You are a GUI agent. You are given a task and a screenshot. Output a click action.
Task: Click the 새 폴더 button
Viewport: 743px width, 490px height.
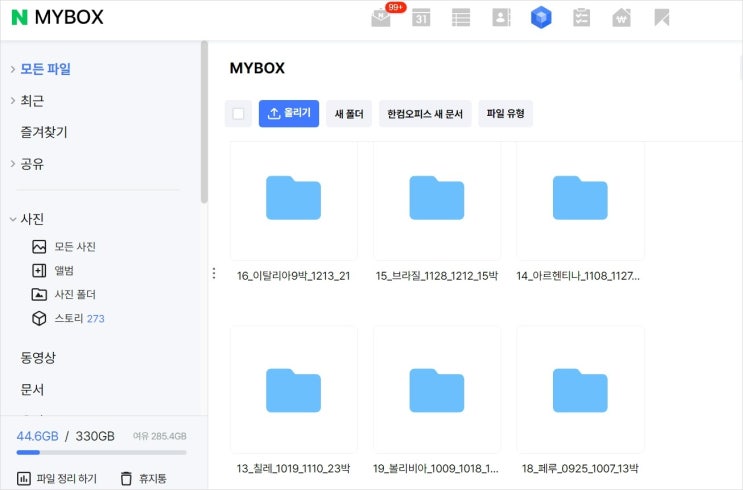[349, 114]
